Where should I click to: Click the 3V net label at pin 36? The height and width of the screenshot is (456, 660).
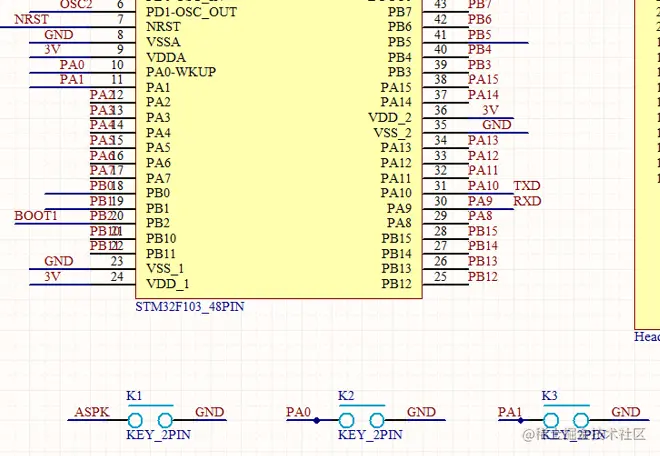tap(490, 110)
